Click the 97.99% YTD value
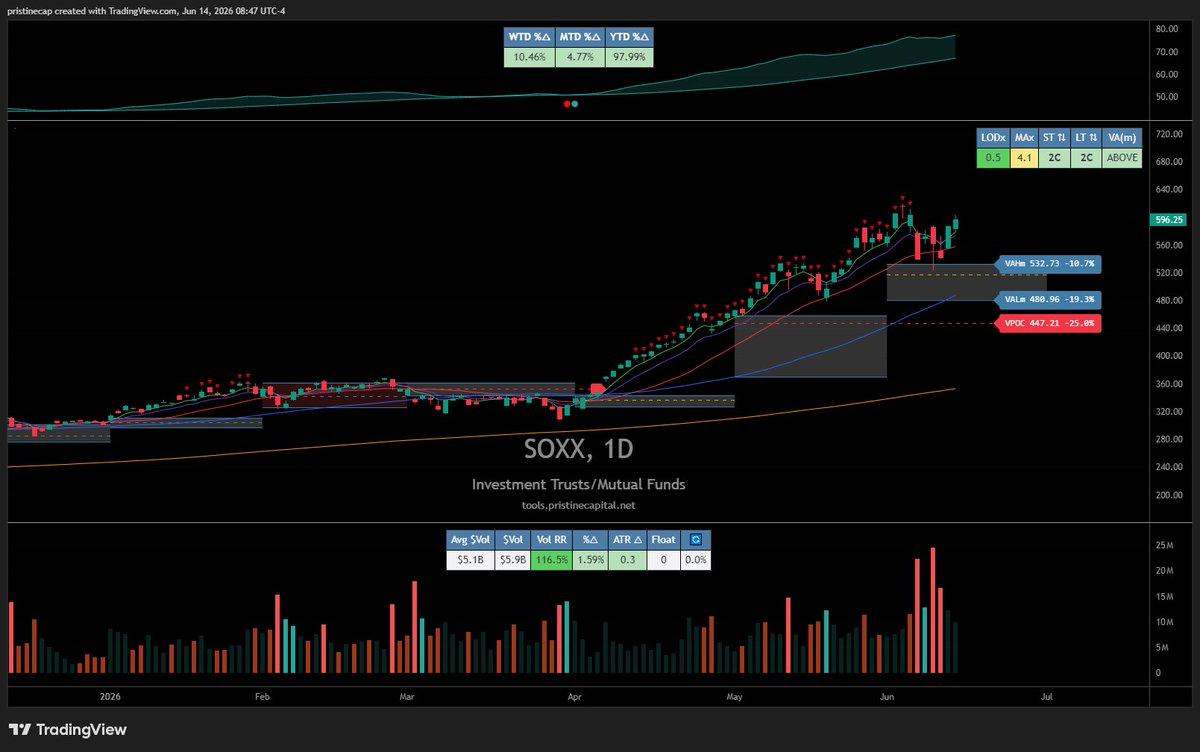The image size is (1200, 752). click(628, 57)
